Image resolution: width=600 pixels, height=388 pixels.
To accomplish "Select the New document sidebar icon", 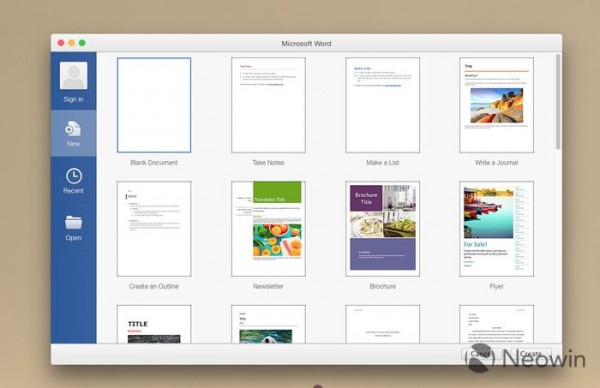I will coord(73,129).
